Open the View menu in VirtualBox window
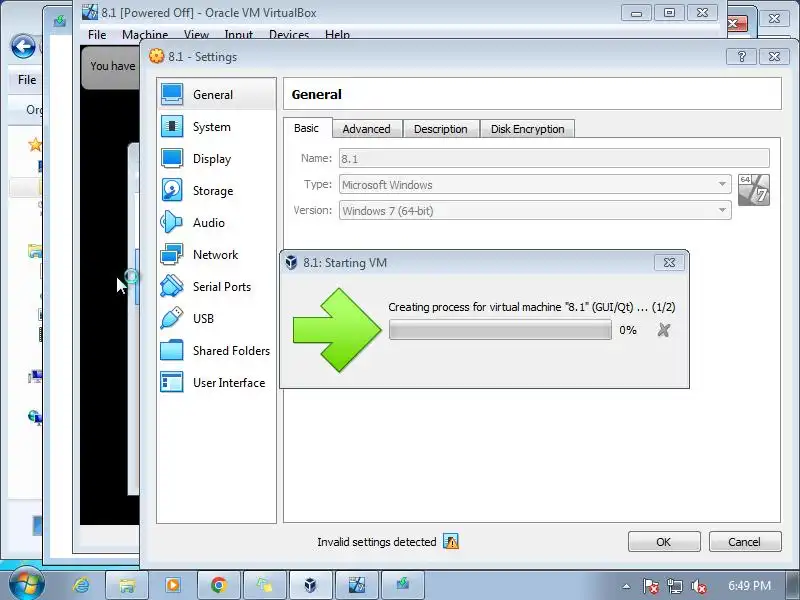This screenshot has width=800, height=600. (x=196, y=35)
